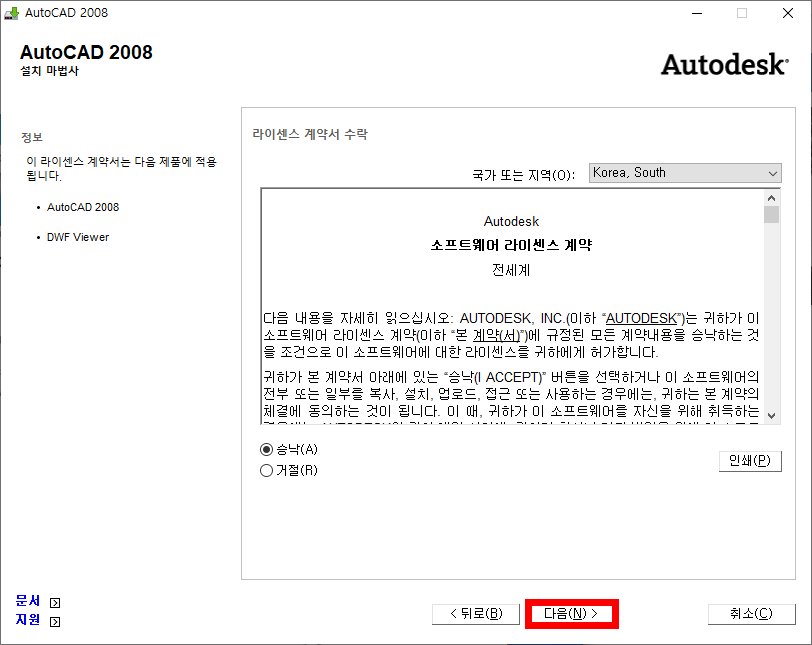The image size is (812, 645).
Task: Select the 거절(R) reject radio button
Action: pyautogui.click(x=266, y=471)
